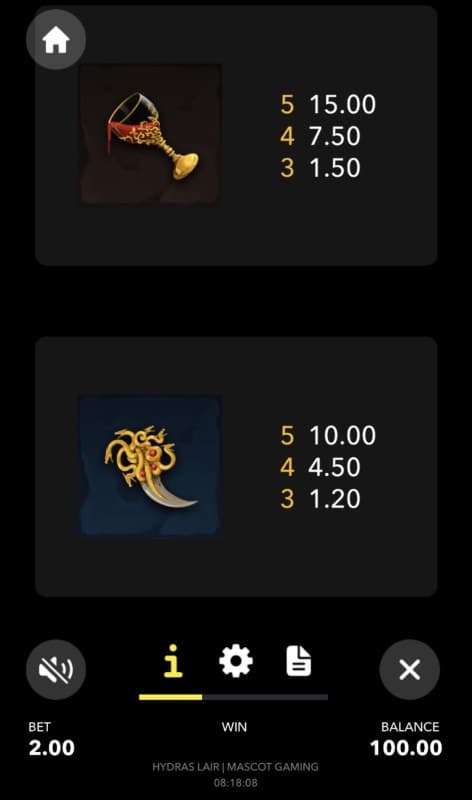Close the info panel with X
The image size is (472, 800).
point(409,669)
